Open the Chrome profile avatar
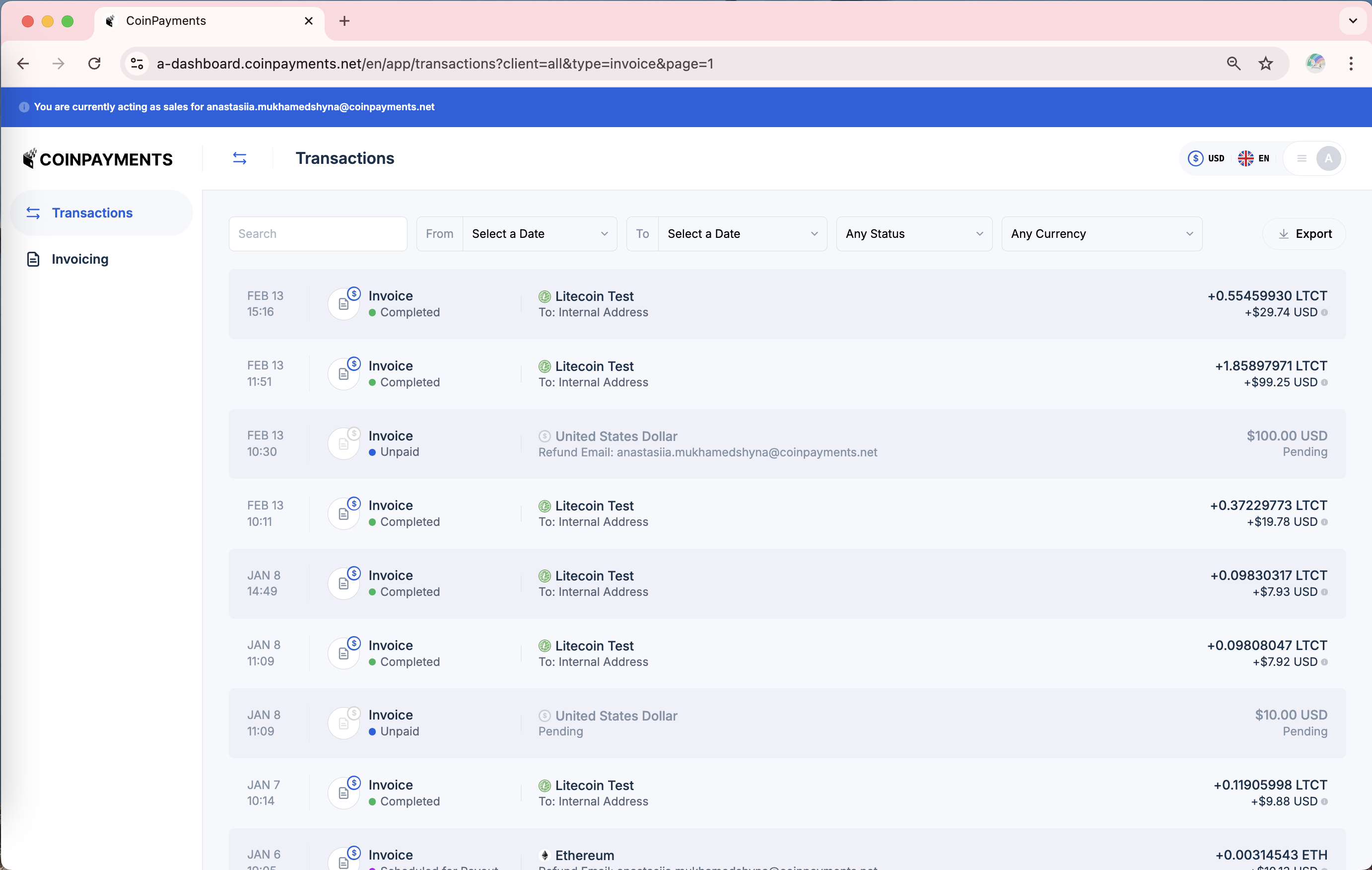This screenshot has width=1372, height=870. tap(1315, 63)
